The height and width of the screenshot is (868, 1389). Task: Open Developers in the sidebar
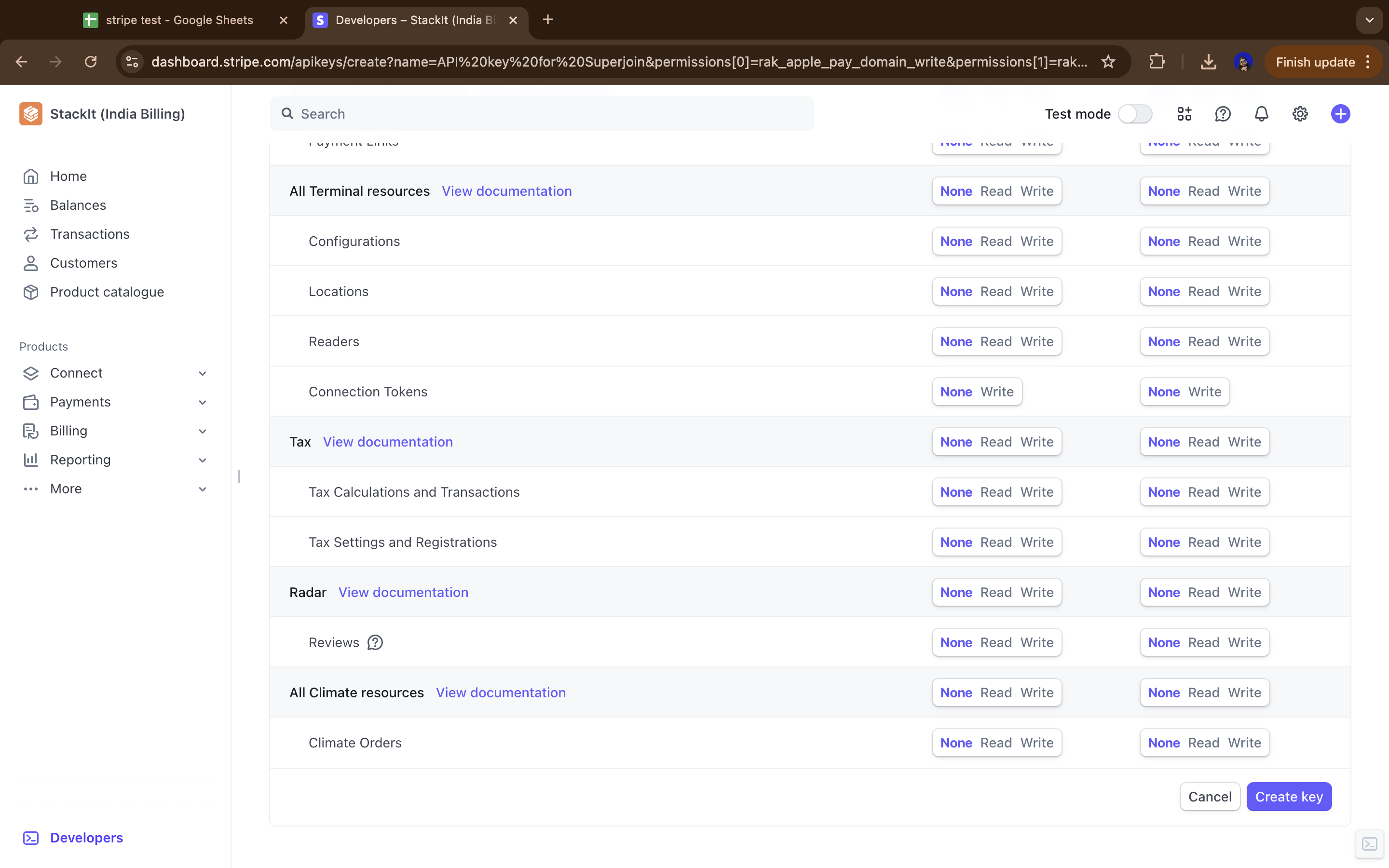86,838
